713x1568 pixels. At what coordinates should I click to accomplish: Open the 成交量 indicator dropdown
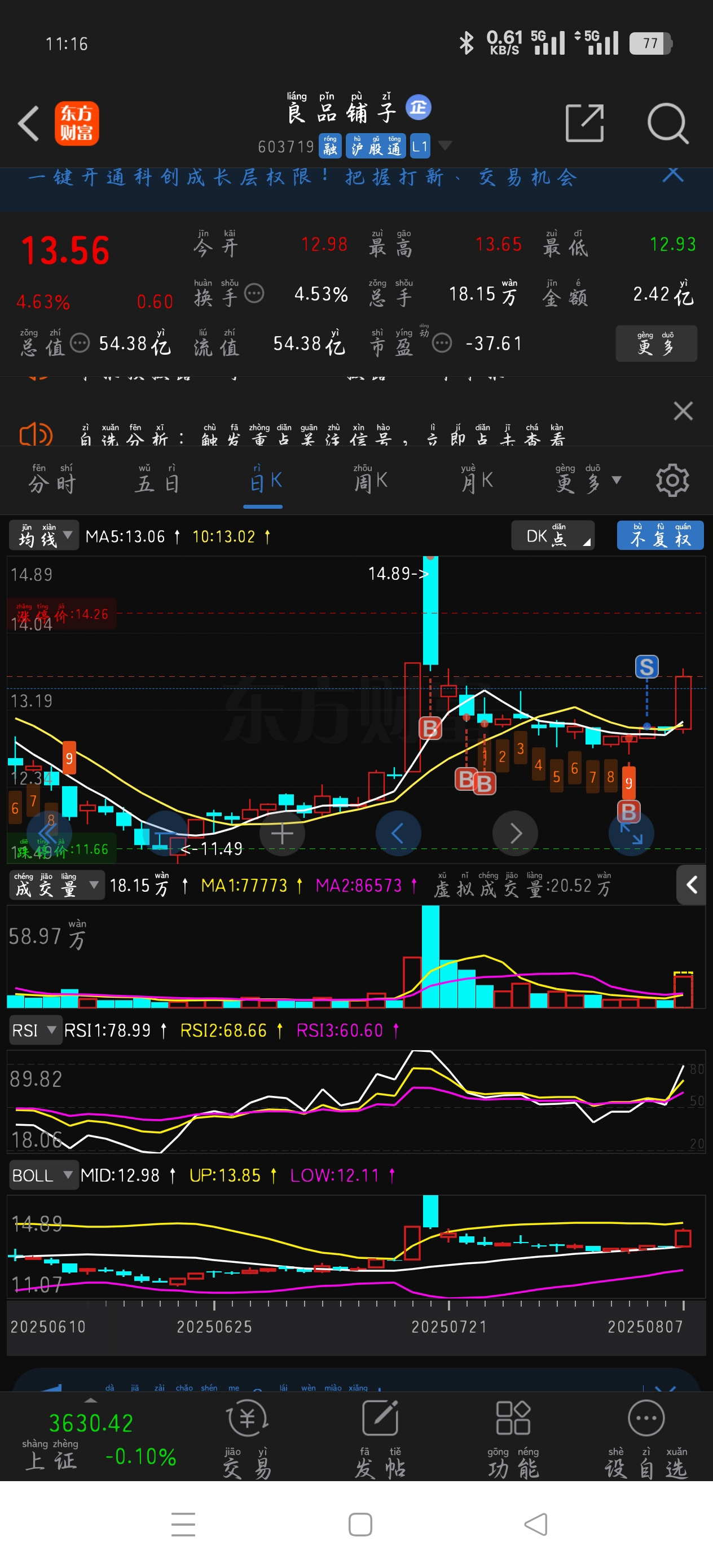tap(56, 886)
